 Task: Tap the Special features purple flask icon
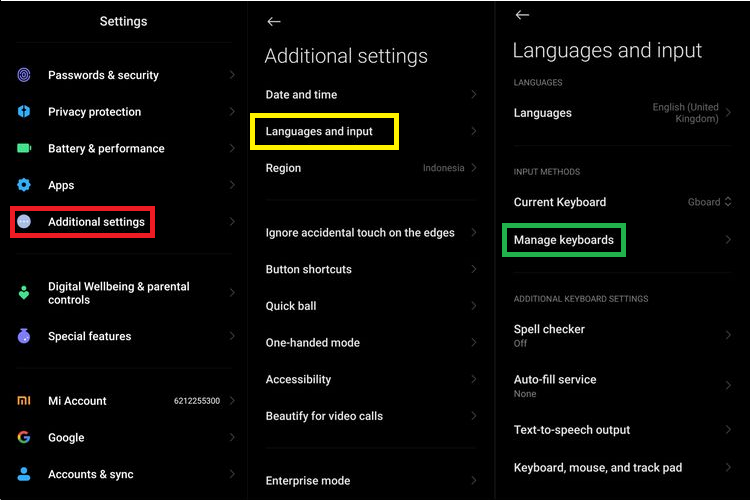click(24, 336)
